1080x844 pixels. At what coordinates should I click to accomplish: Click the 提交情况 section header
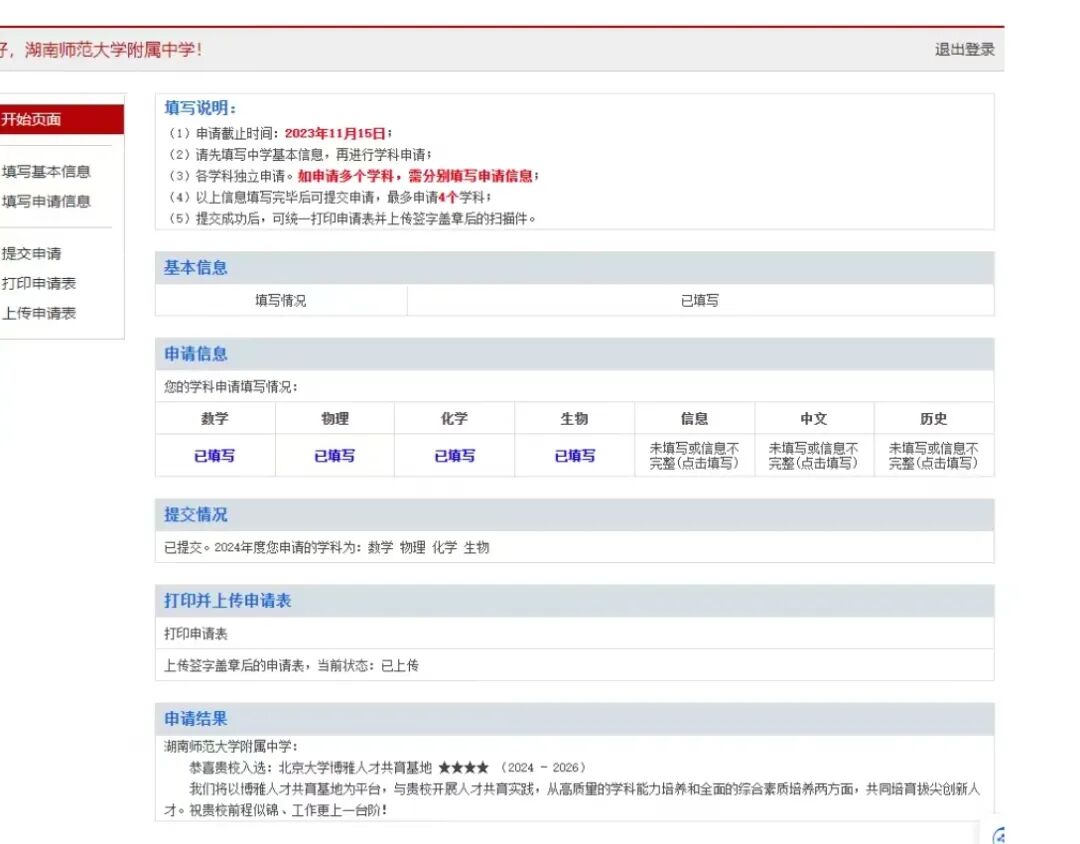574,515
